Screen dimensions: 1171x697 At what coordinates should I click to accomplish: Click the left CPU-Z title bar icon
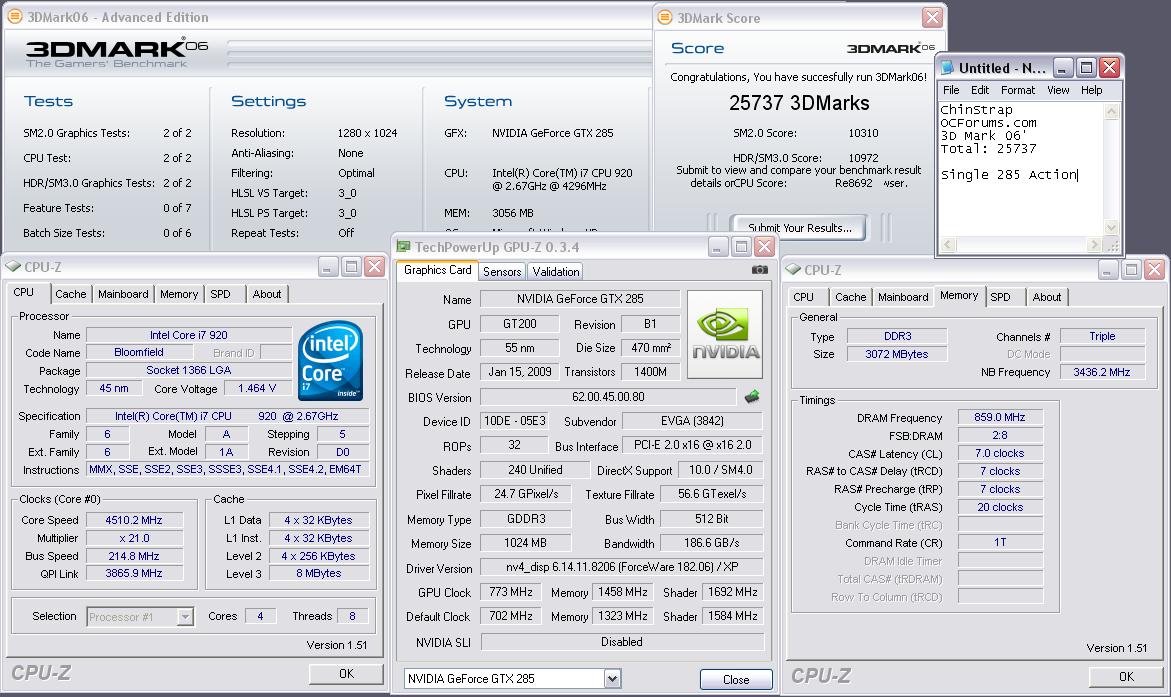point(13,266)
